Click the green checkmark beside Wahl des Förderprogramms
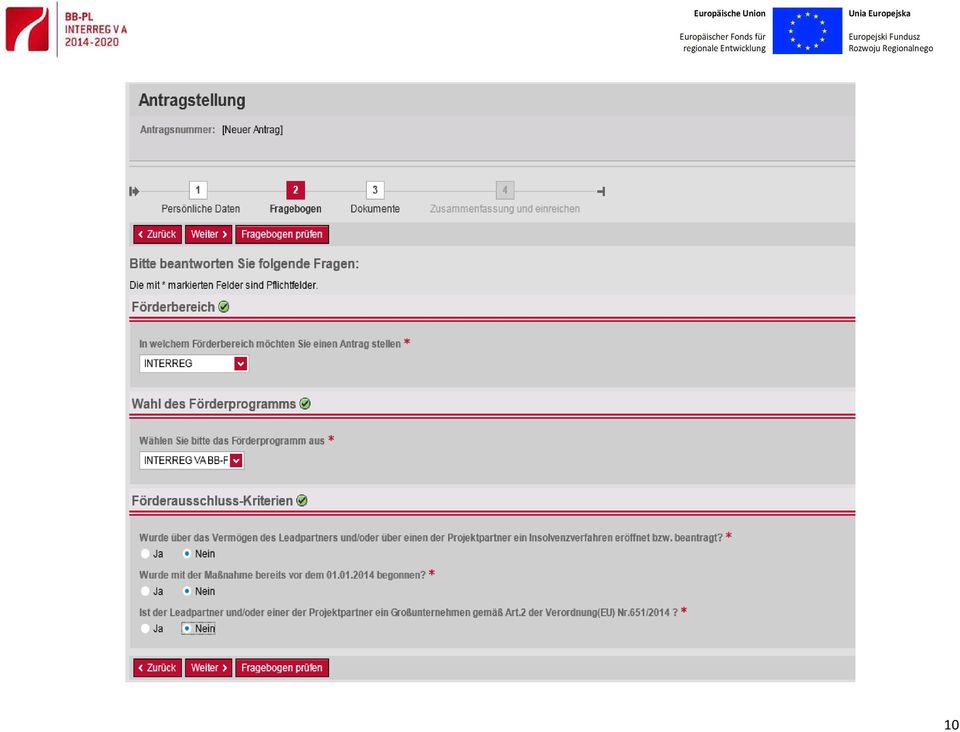 point(305,404)
